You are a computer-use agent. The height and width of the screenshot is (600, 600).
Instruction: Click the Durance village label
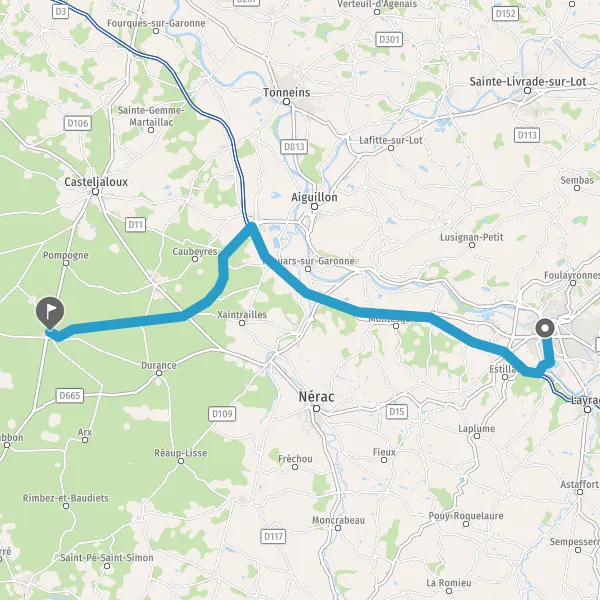coord(159,365)
